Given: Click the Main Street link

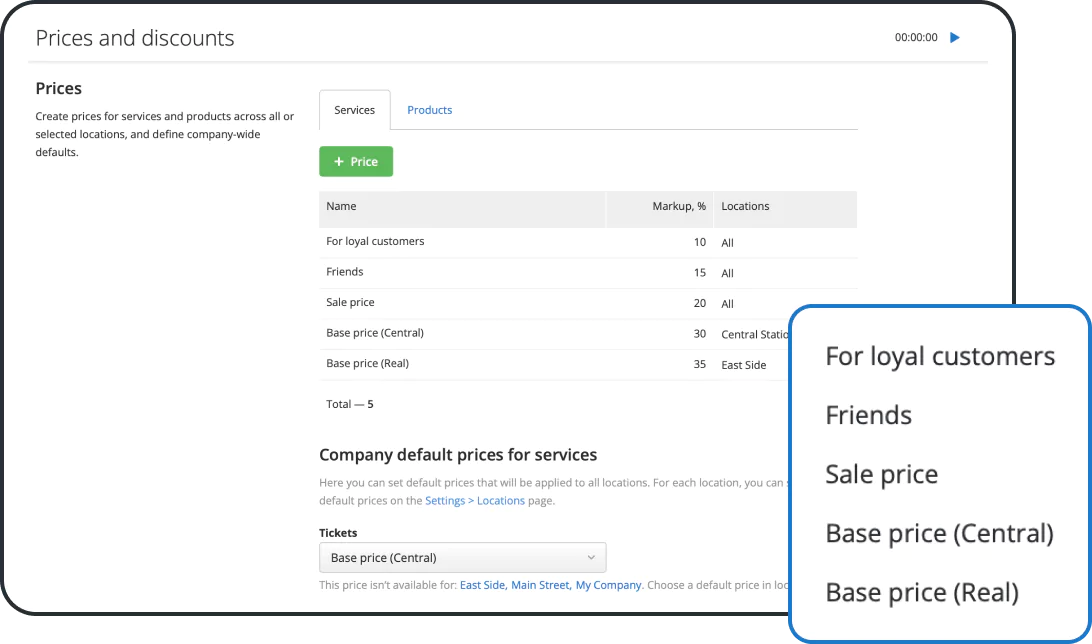Looking at the screenshot, I should (540, 584).
